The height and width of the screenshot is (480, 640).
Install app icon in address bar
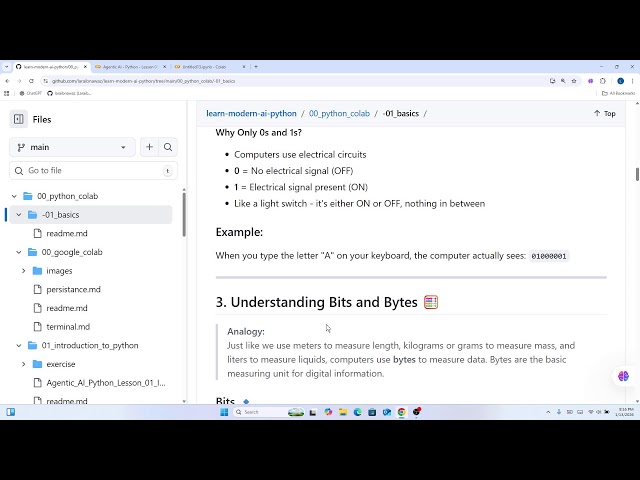click(552, 81)
